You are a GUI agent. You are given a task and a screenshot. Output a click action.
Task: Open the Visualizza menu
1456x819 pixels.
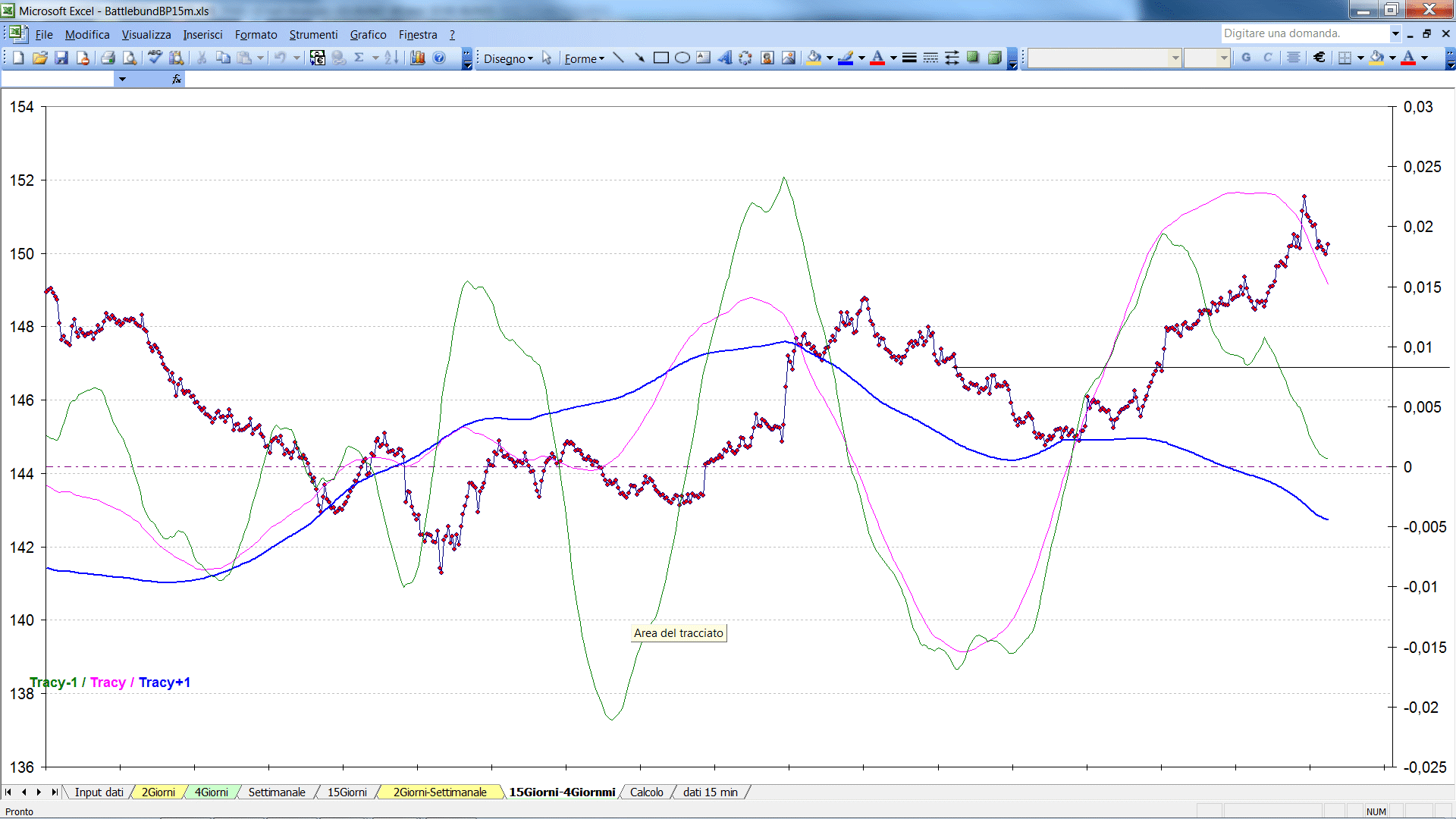[146, 35]
